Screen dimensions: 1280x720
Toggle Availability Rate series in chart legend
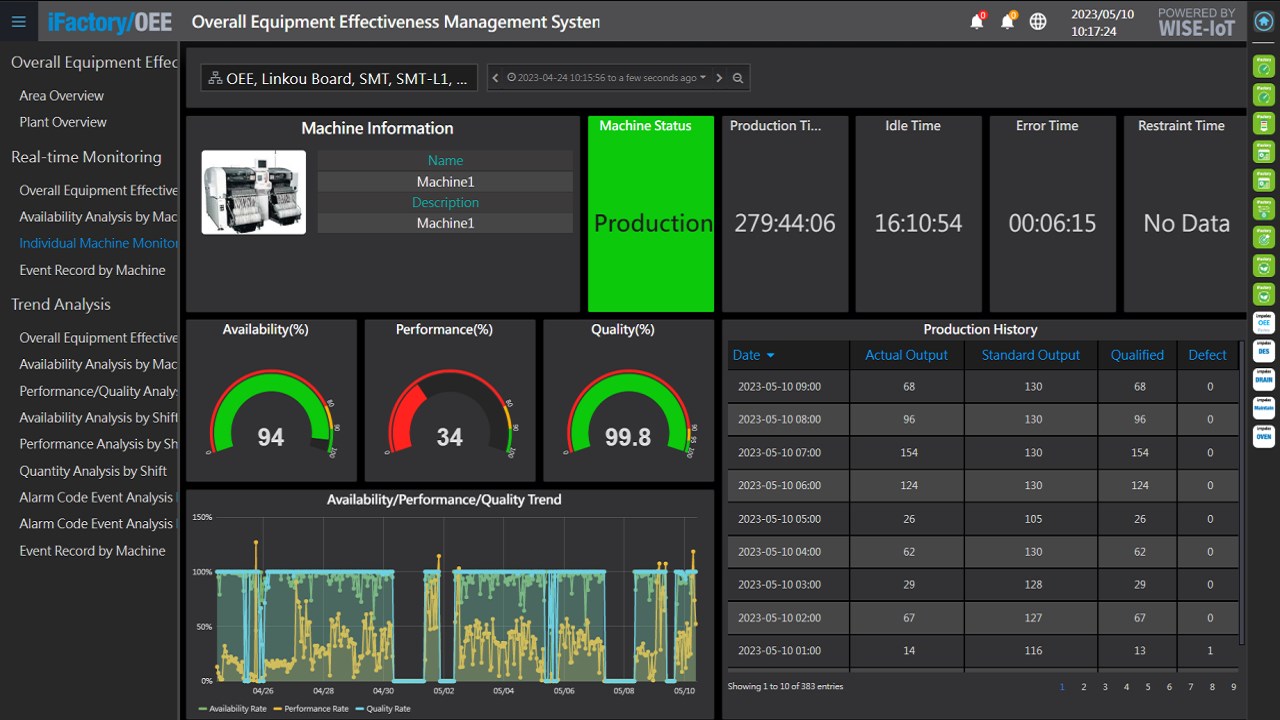pos(232,709)
